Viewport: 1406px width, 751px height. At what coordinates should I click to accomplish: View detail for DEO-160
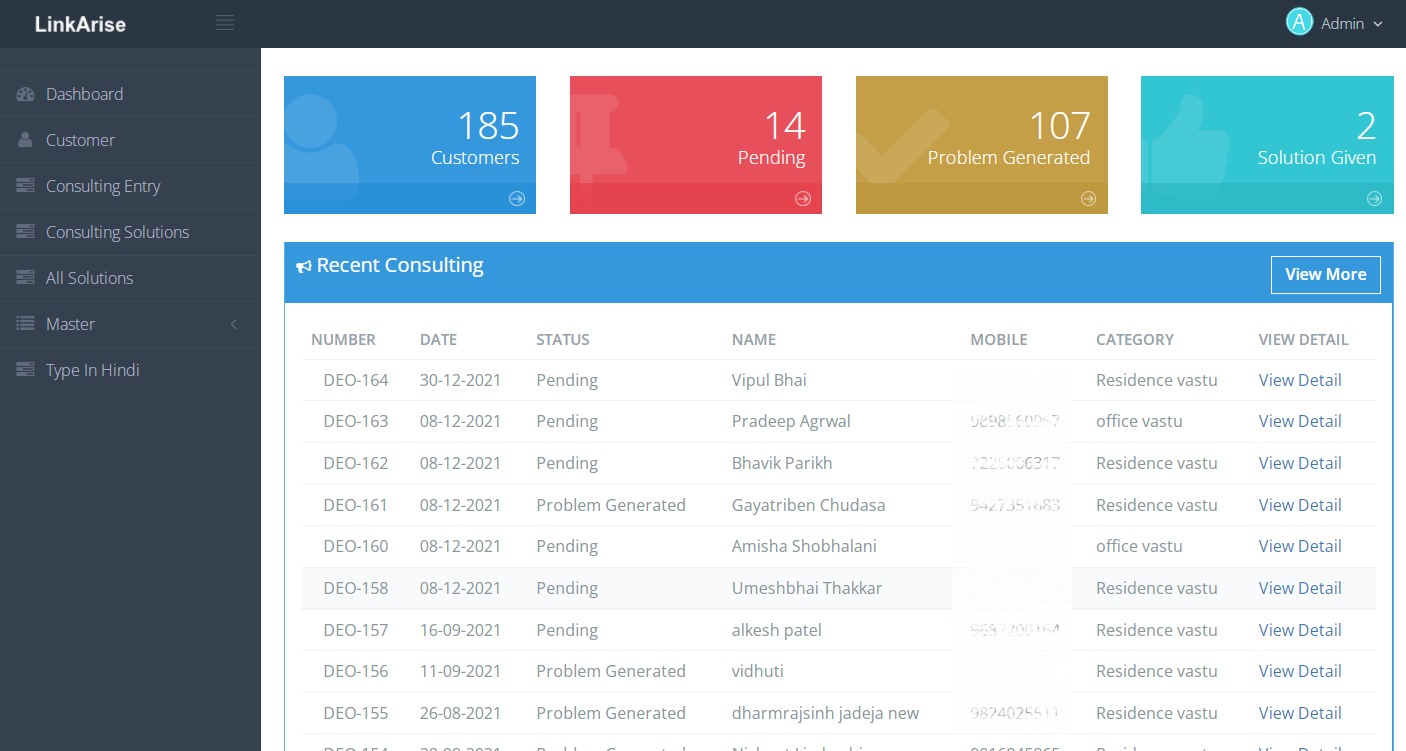[x=1300, y=546]
